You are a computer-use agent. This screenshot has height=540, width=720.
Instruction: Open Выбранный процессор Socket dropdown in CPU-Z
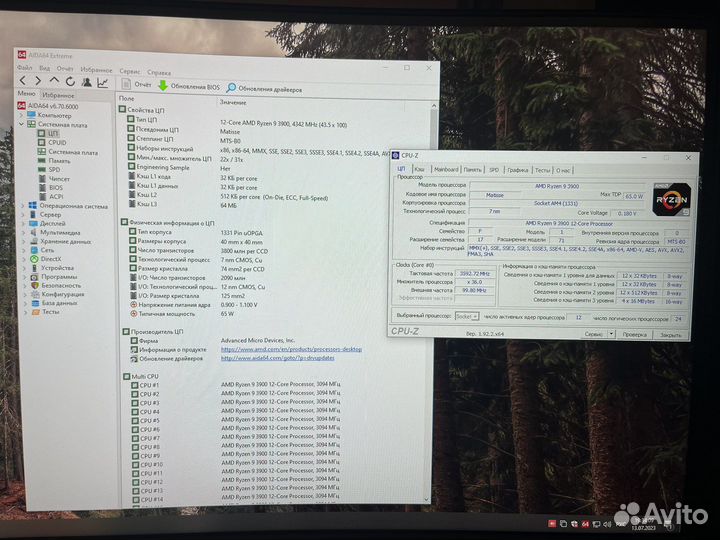click(x=467, y=316)
